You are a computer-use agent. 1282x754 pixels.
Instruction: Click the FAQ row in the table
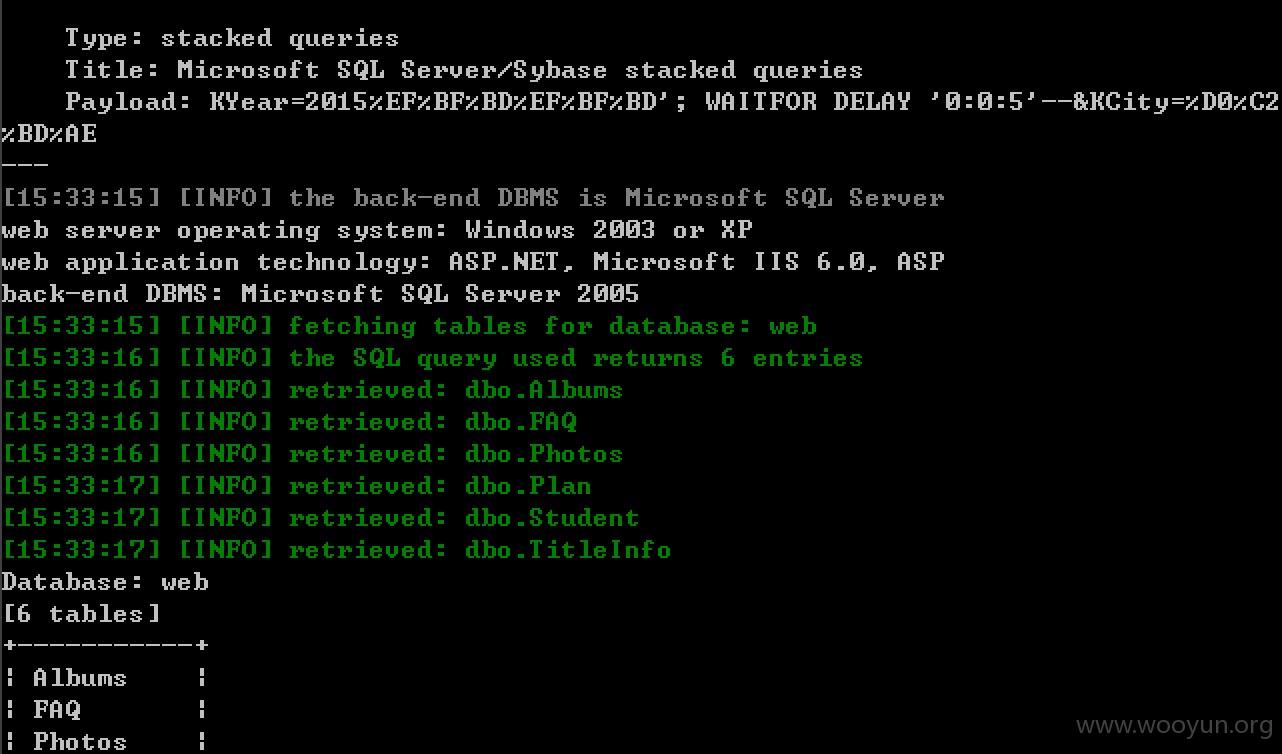pos(105,710)
